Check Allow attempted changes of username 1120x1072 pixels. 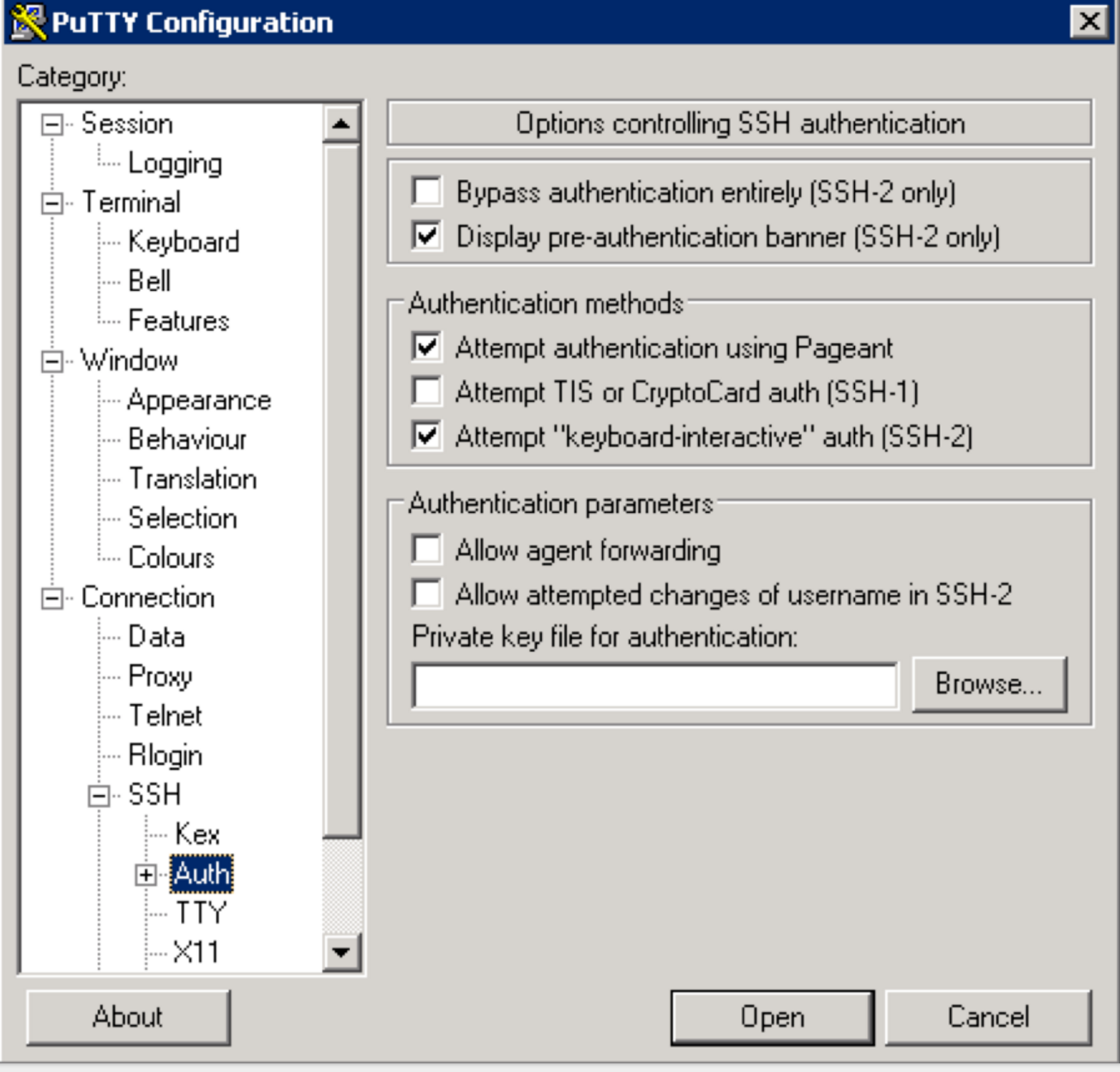(426, 593)
